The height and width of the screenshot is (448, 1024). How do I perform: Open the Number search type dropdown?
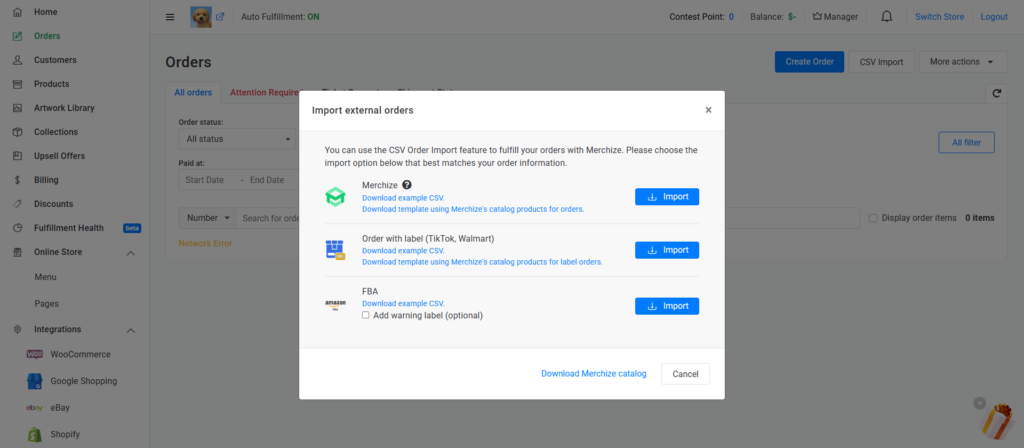click(208, 218)
